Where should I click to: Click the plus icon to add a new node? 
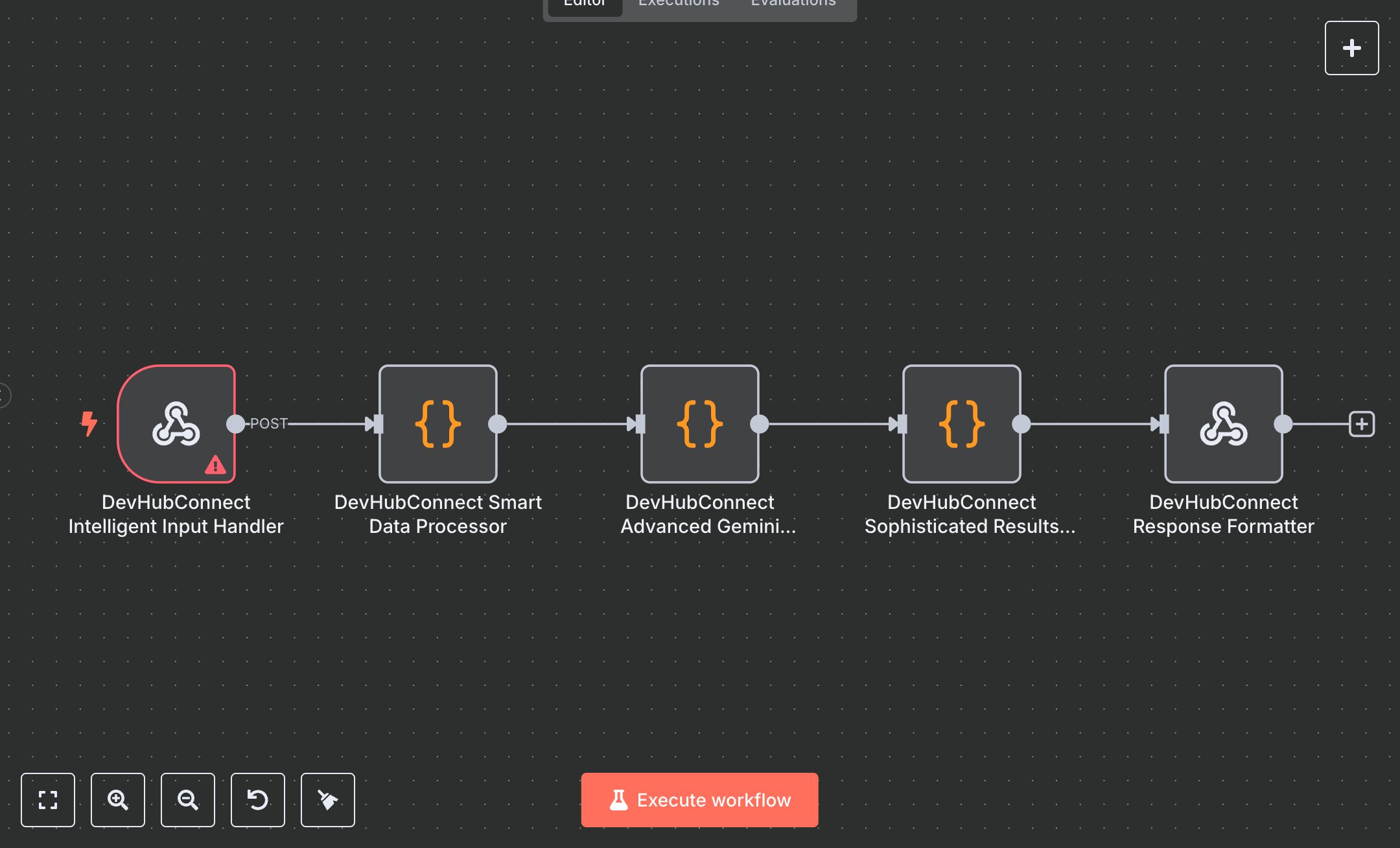click(x=1351, y=47)
